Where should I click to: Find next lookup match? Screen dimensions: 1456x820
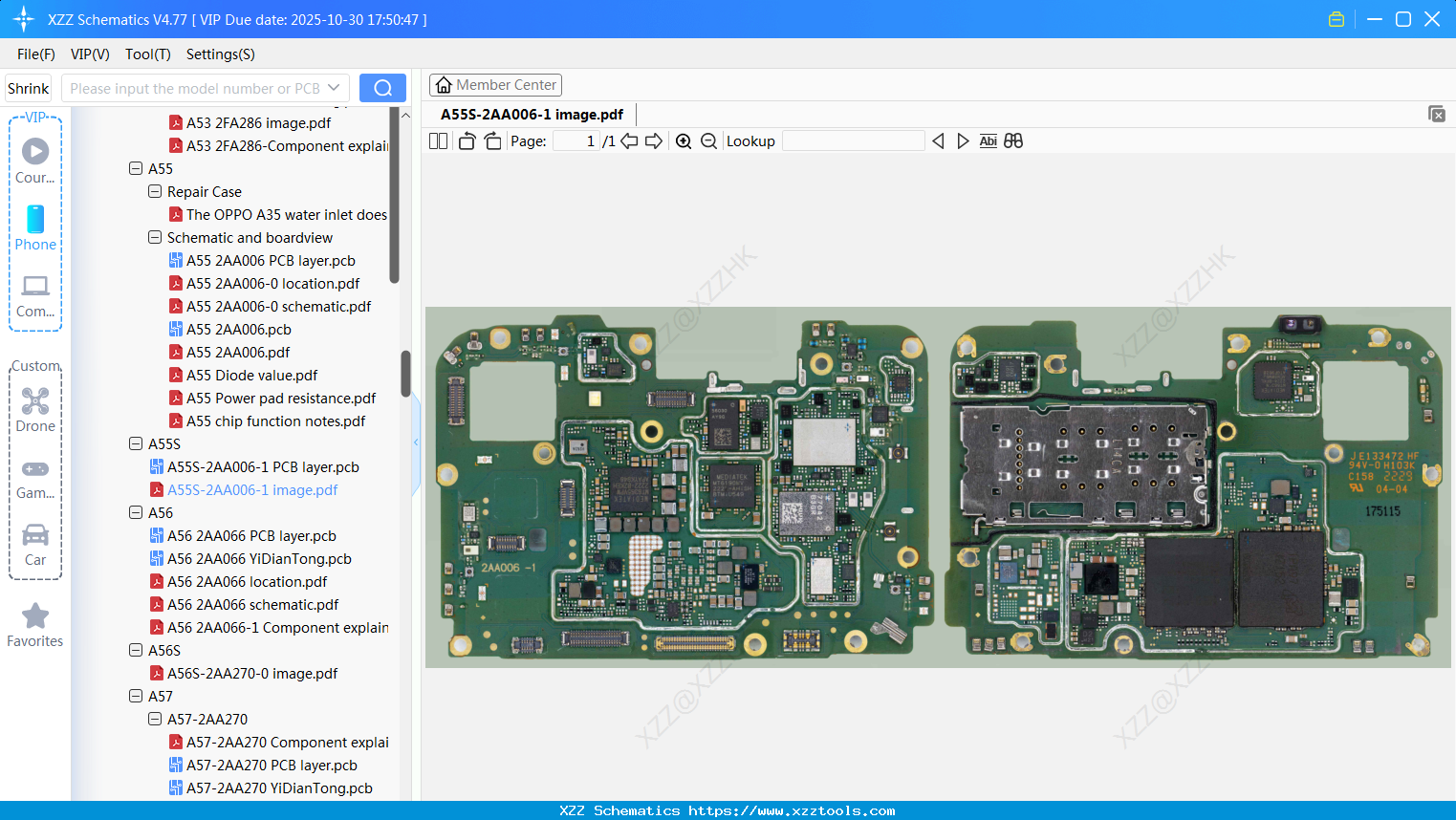point(963,141)
